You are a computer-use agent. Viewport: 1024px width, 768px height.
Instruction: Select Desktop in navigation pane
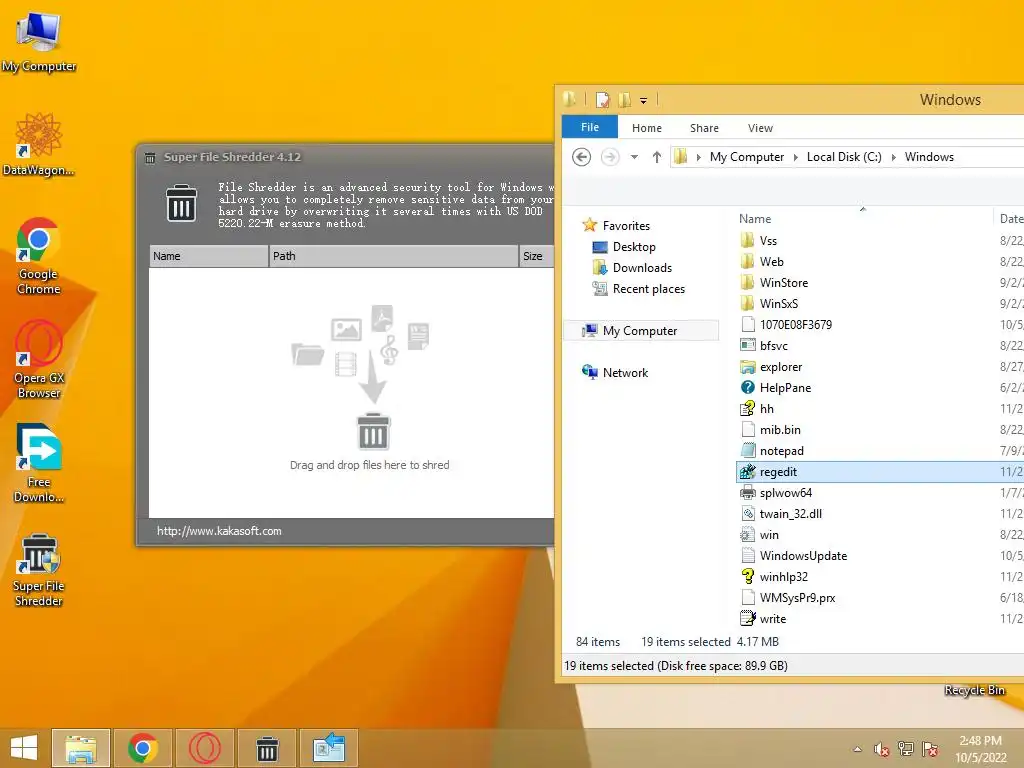(x=624, y=247)
